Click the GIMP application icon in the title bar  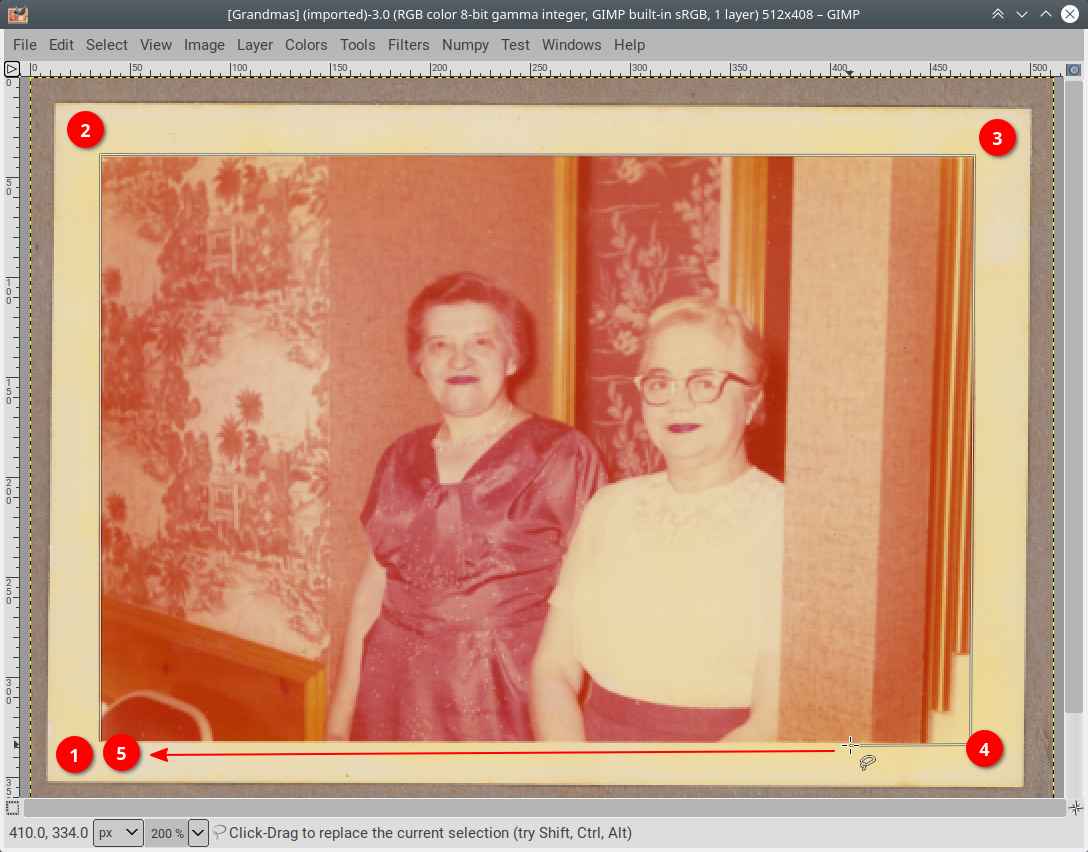(x=17, y=14)
